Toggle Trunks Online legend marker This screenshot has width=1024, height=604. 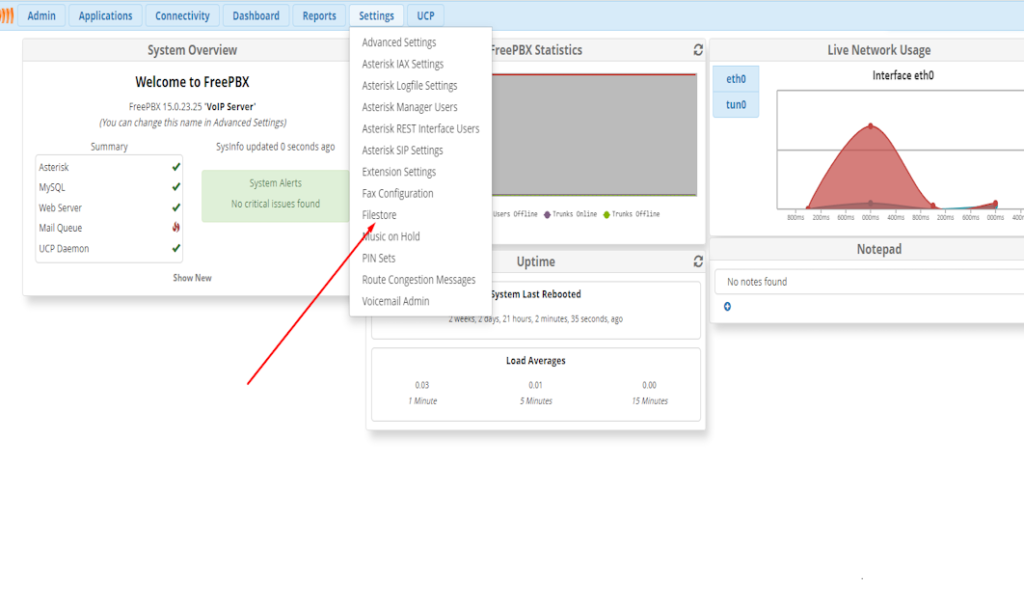point(547,214)
